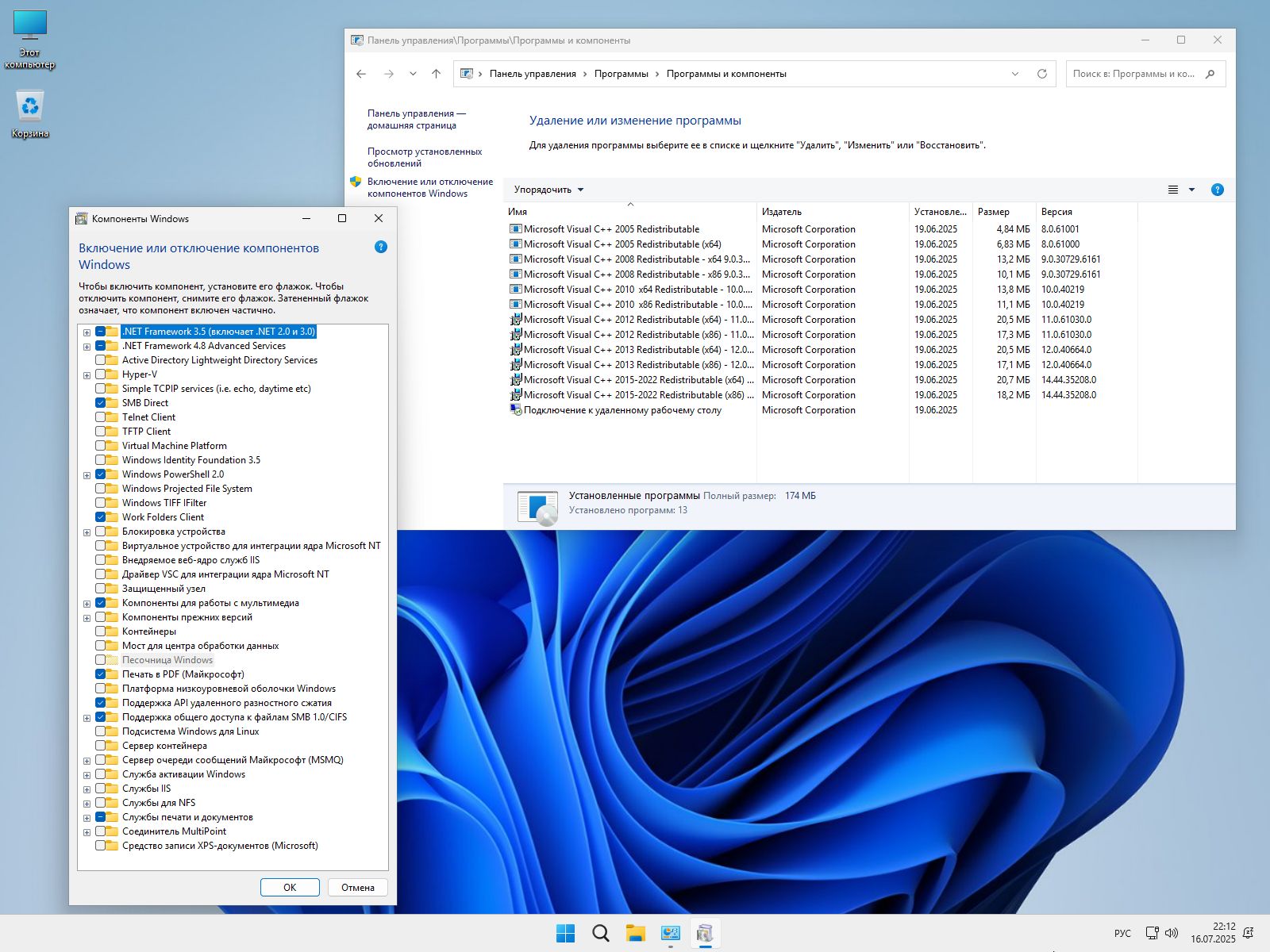
Task: Click Отмена button
Action: [358, 888]
